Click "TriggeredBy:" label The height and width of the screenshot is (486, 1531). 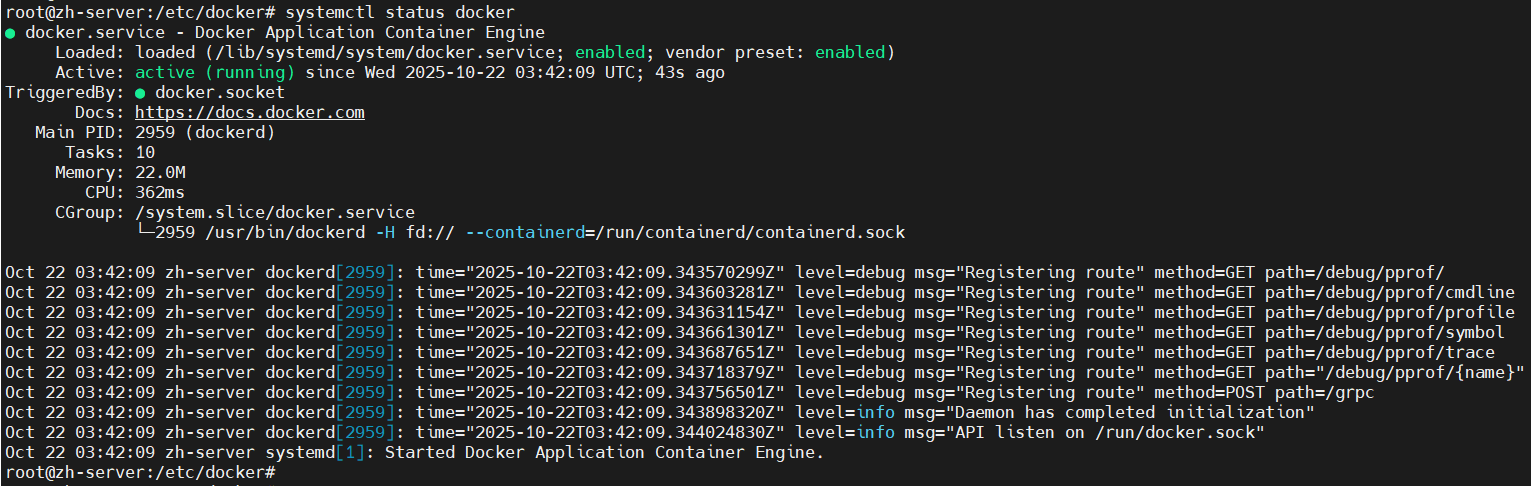click(65, 92)
